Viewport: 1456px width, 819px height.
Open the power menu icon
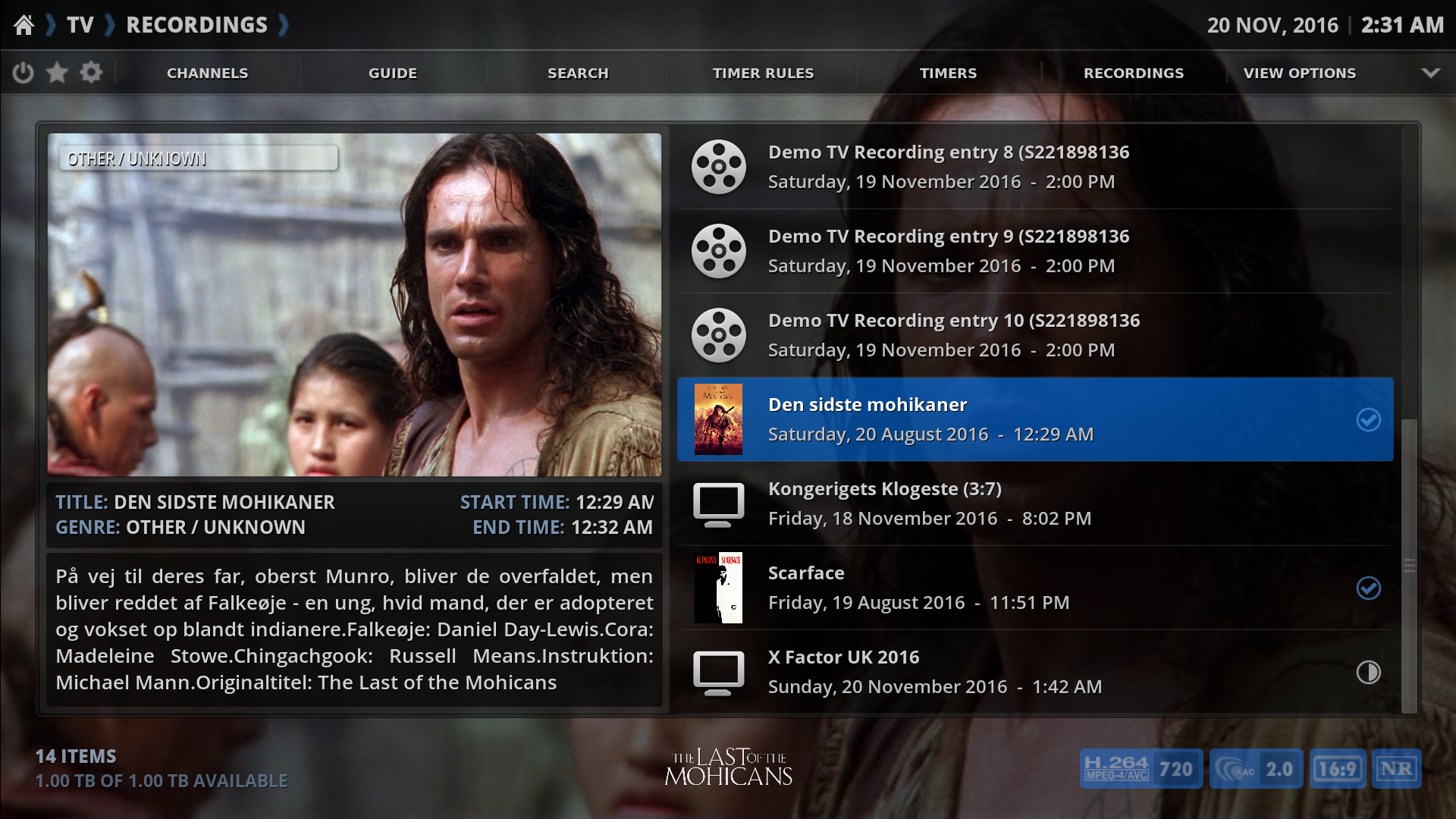[x=24, y=73]
